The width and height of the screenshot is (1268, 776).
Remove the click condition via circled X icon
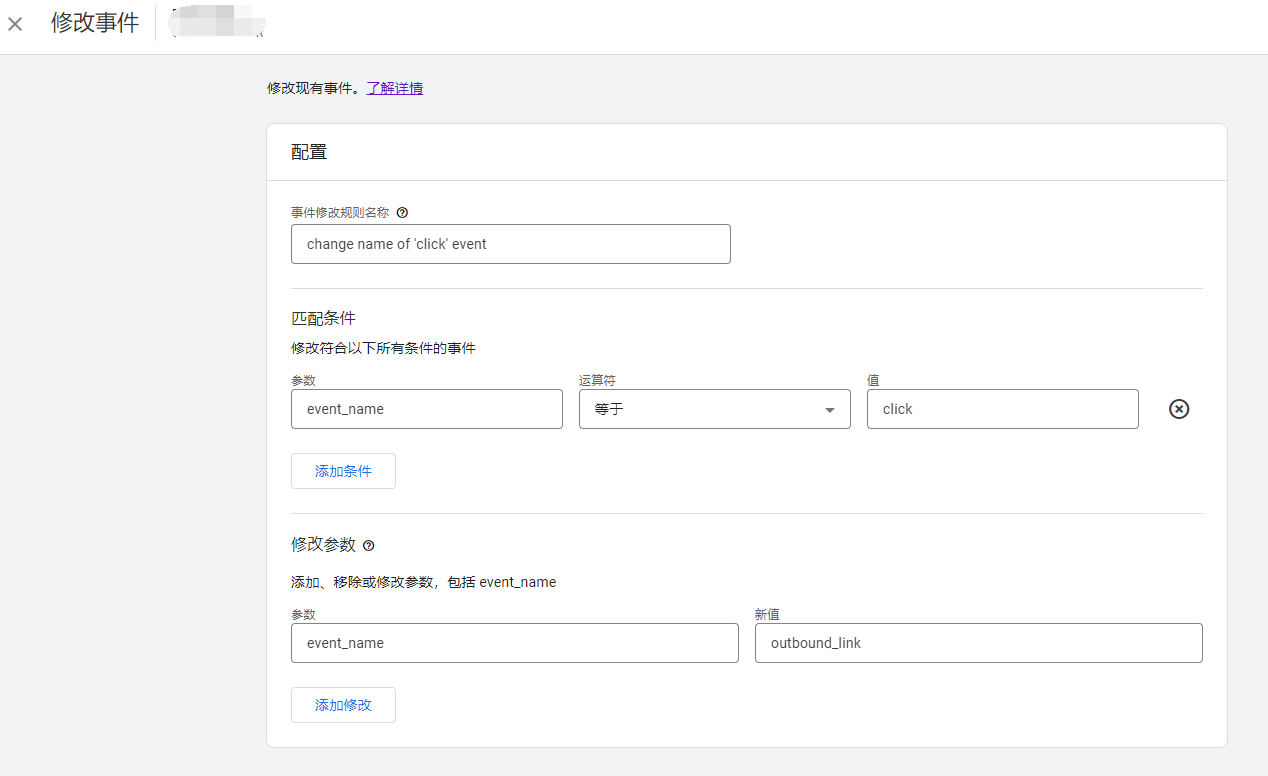pyautogui.click(x=1178, y=409)
